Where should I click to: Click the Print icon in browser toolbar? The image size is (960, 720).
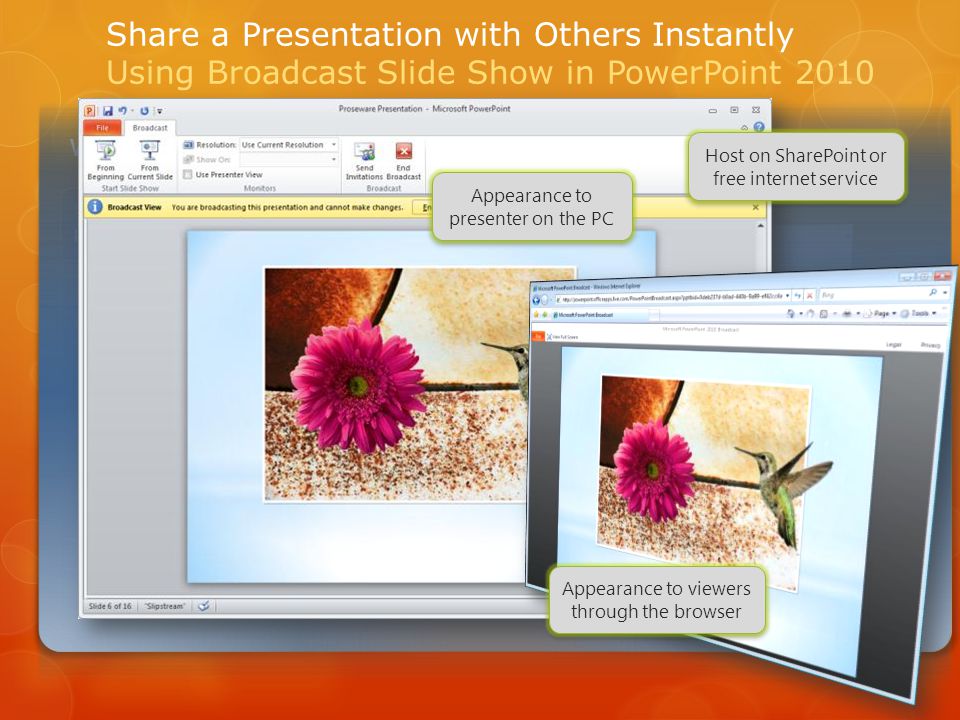pyautogui.click(x=847, y=313)
